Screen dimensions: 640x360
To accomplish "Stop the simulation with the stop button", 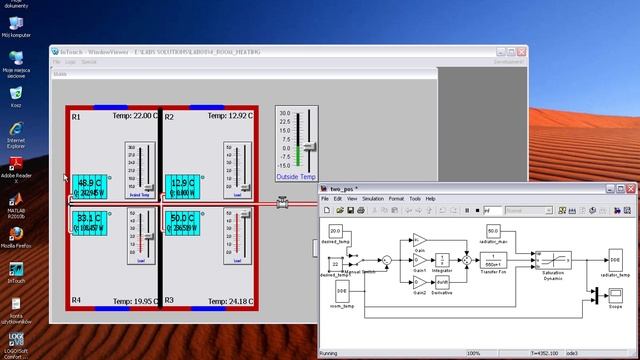I will [477, 211].
